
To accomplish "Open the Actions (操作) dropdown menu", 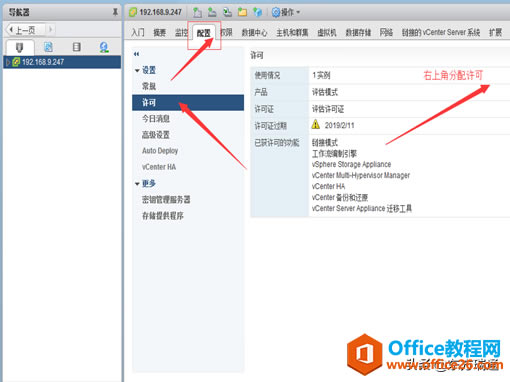I will pos(286,13).
